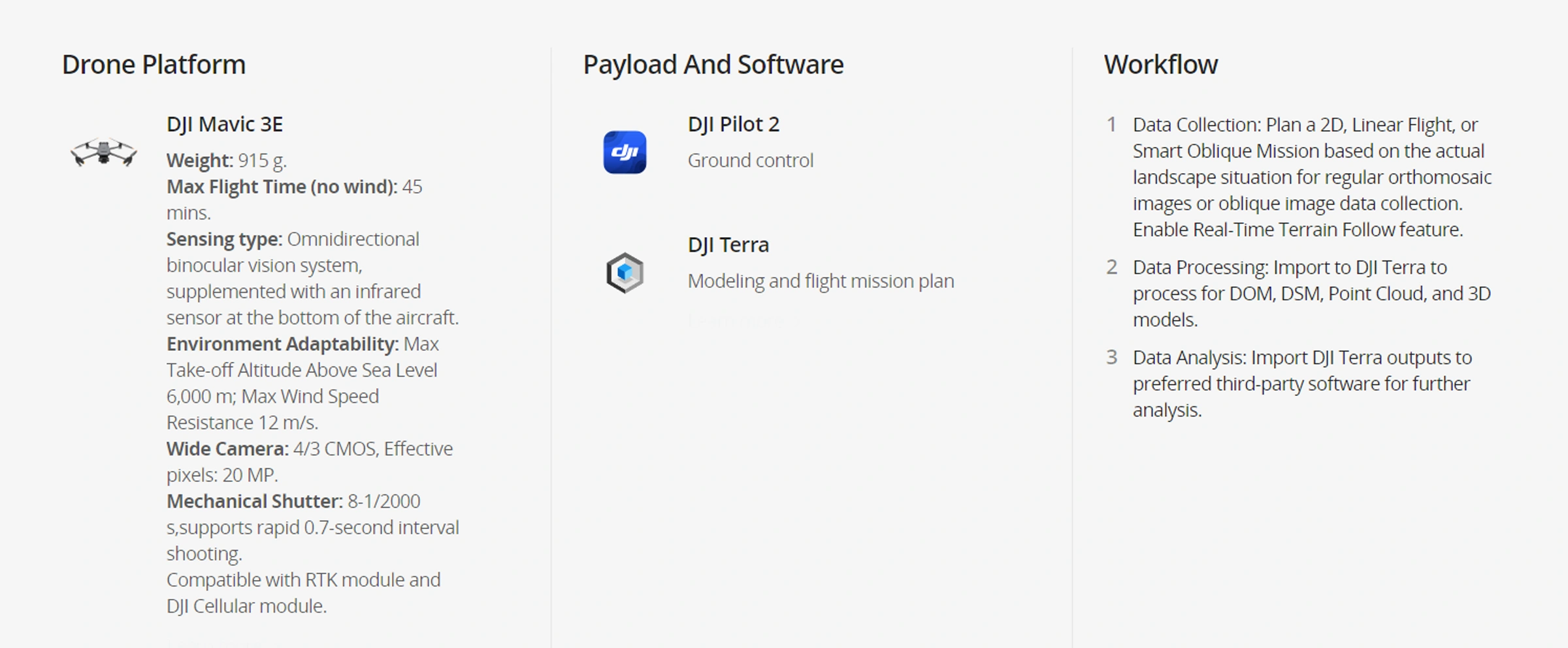Click the Weight specification label
1568x648 pixels.
(x=199, y=160)
